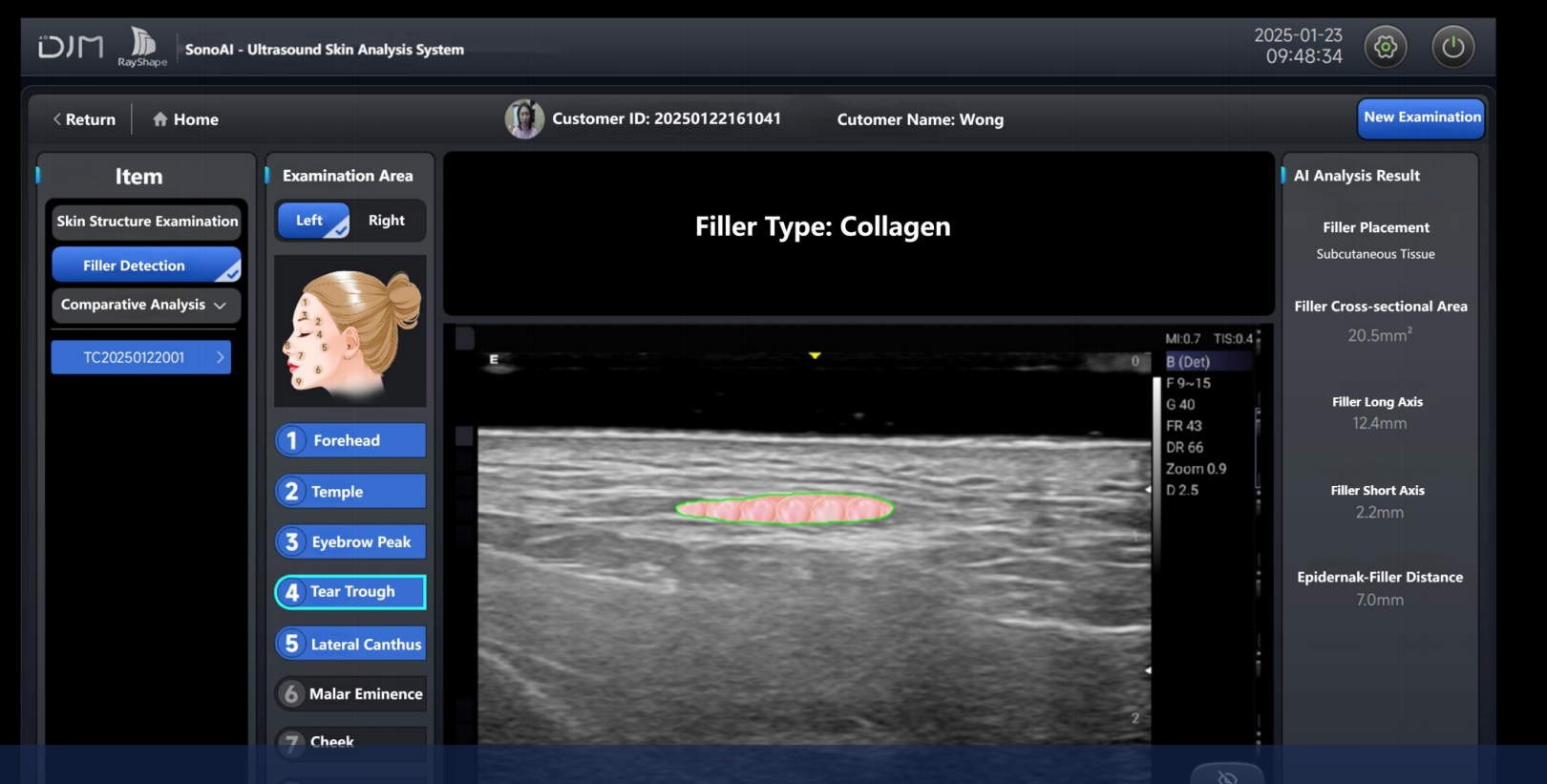Click the customer avatar photo

click(x=524, y=119)
